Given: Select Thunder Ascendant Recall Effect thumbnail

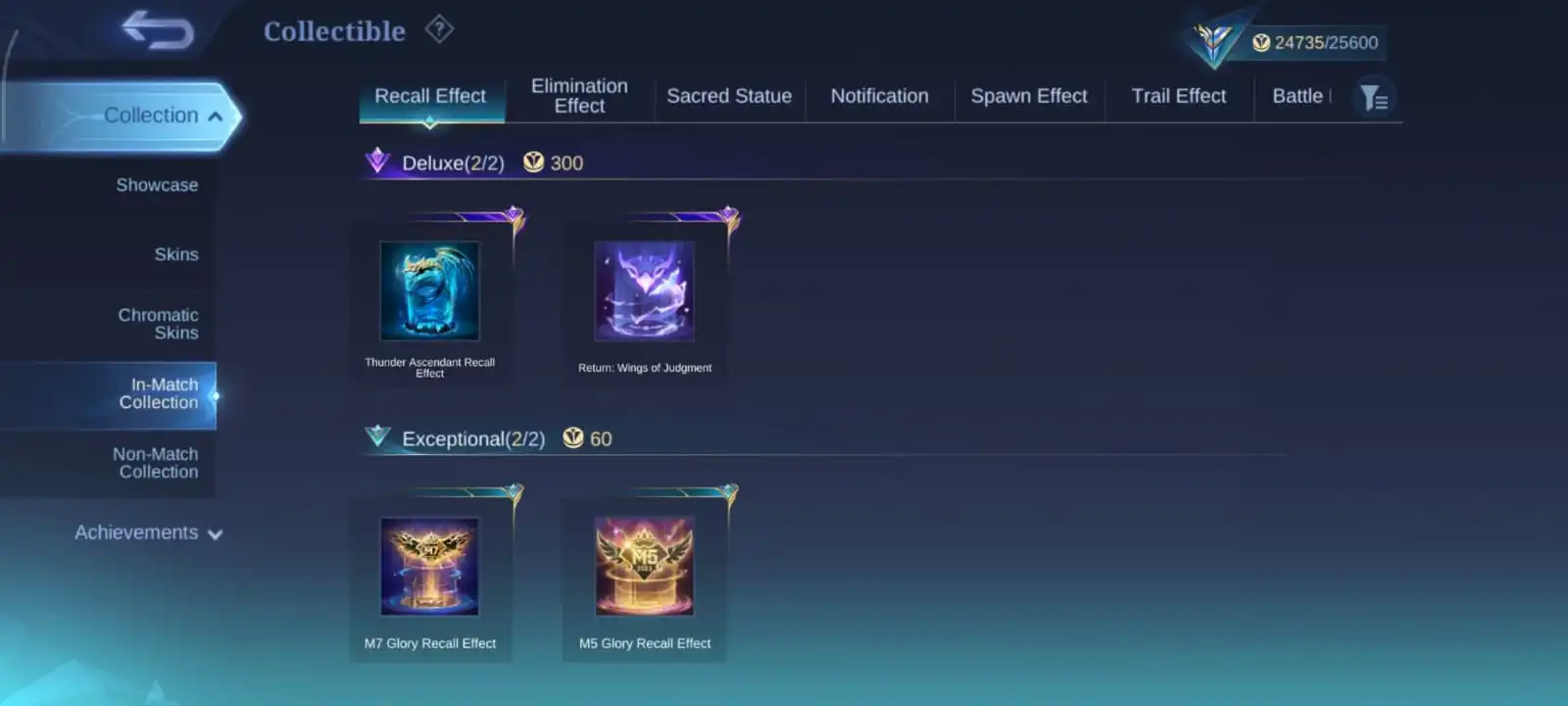Looking at the screenshot, I should (x=429, y=291).
